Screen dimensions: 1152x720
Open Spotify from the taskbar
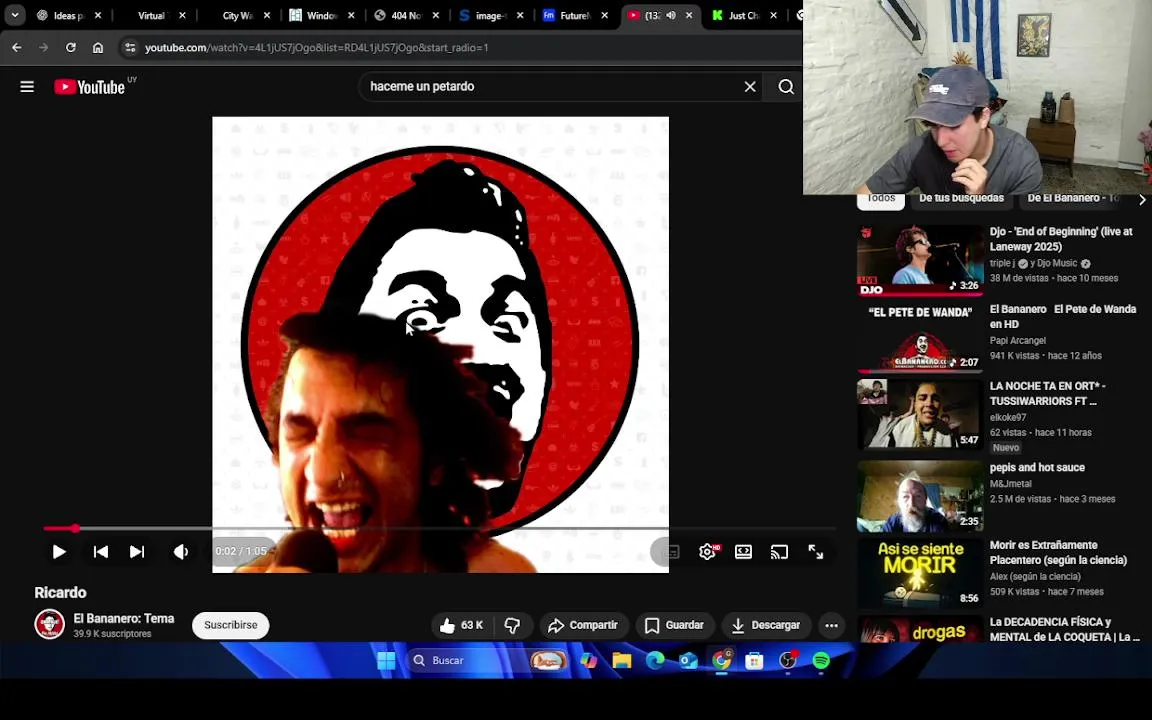821,660
